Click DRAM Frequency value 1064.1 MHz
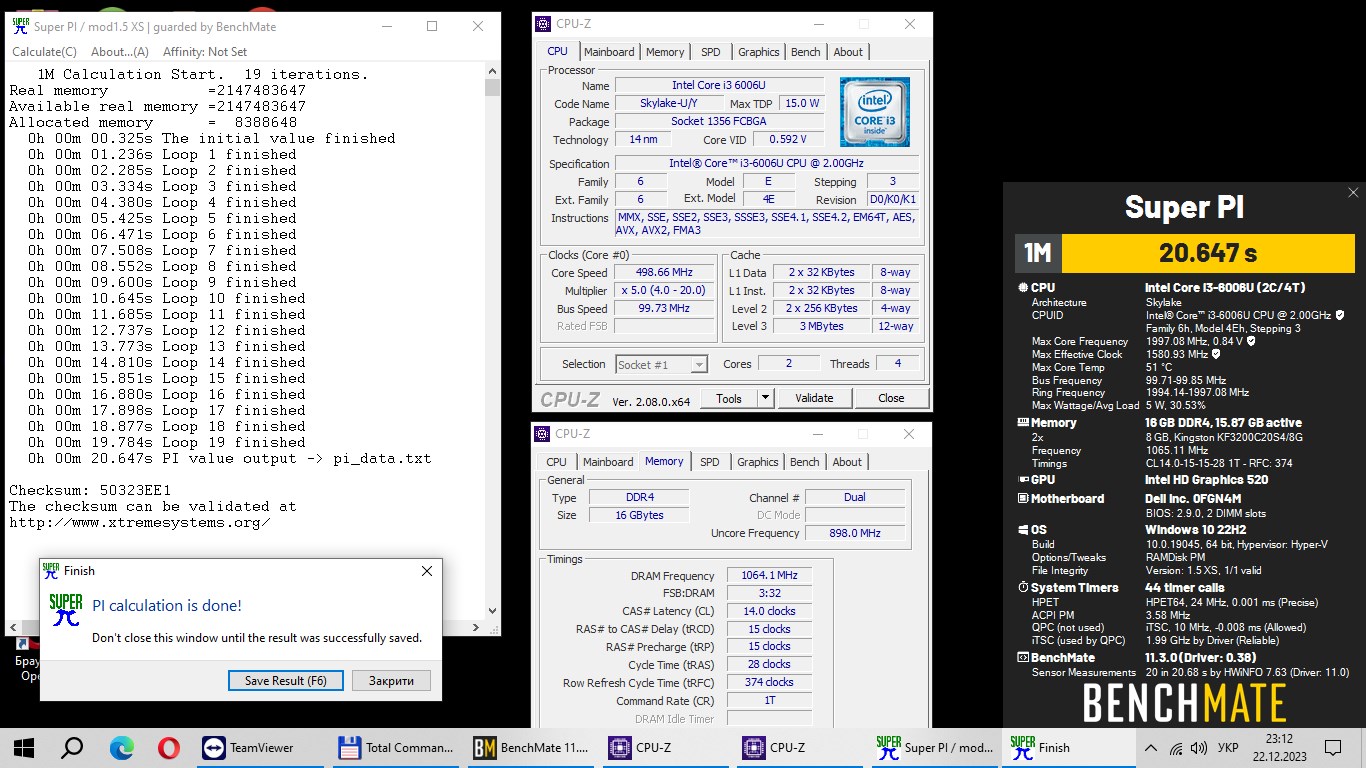Viewport: 1366px width, 768px height. pos(769,576)
